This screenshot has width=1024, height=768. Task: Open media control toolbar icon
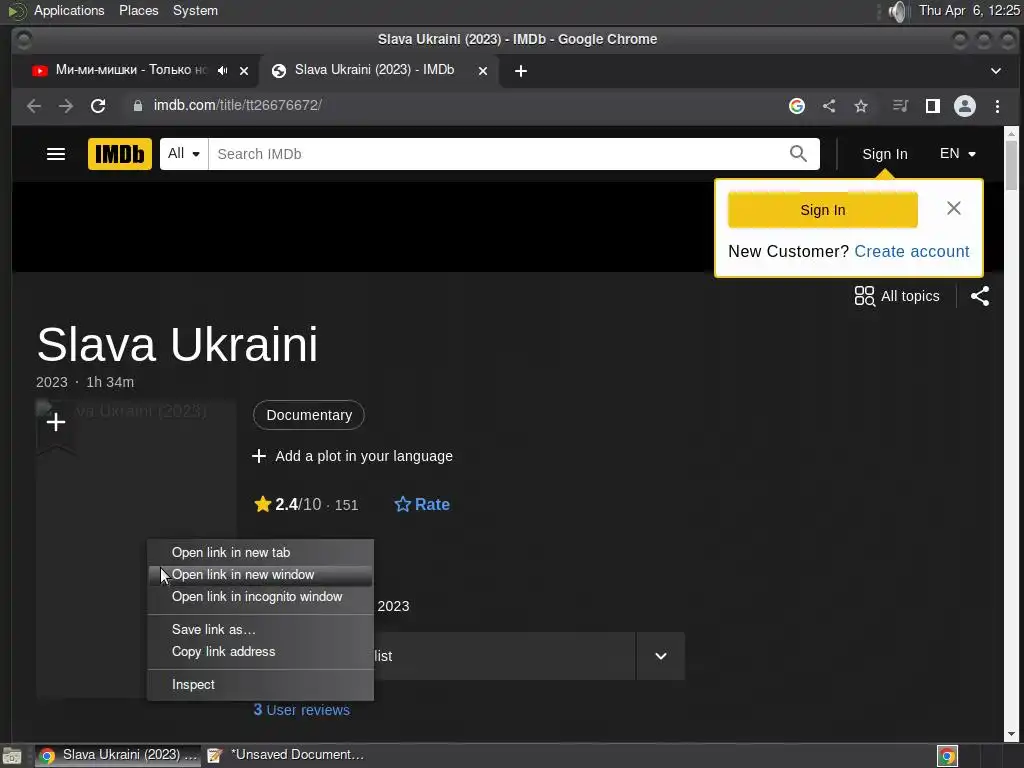pyautogui.click(x=901, y=106)
